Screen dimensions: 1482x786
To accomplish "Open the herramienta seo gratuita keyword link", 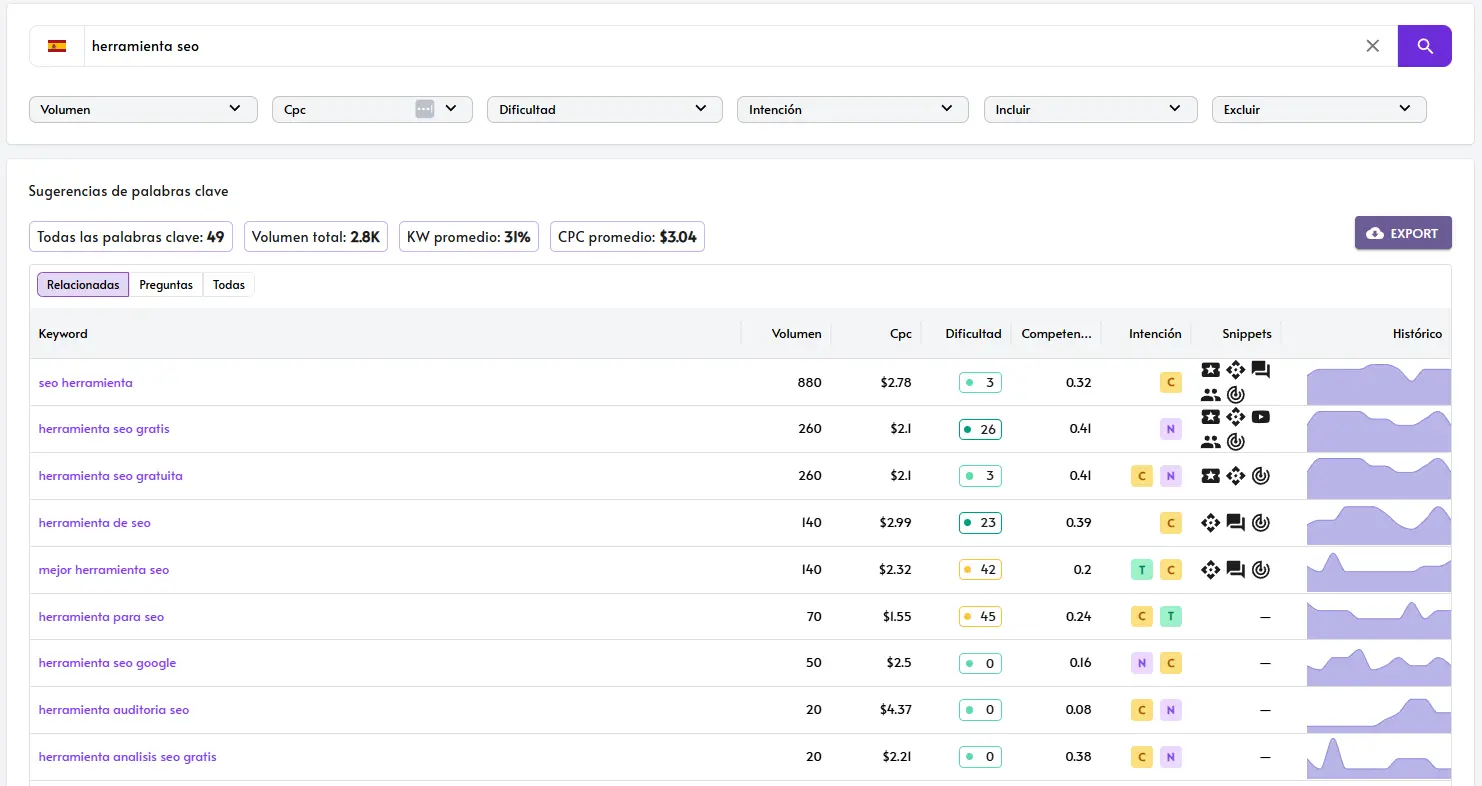I will (110, 476).
